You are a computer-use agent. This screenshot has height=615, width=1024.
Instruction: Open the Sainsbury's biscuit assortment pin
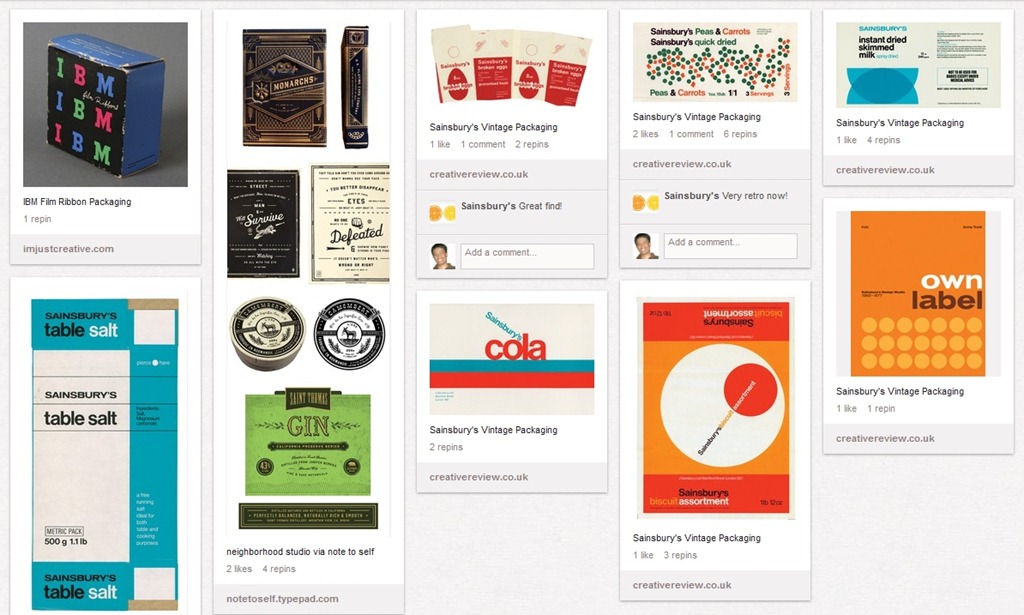[715, 409]
